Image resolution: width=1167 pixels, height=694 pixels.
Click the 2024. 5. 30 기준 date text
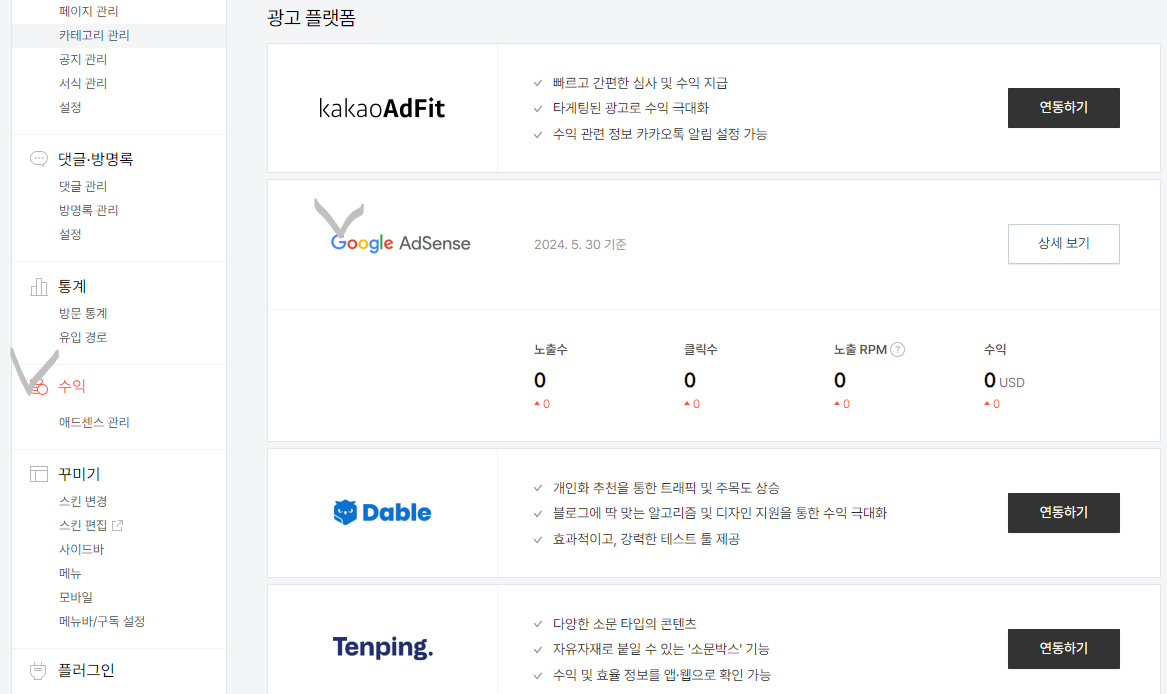[580, 244]
